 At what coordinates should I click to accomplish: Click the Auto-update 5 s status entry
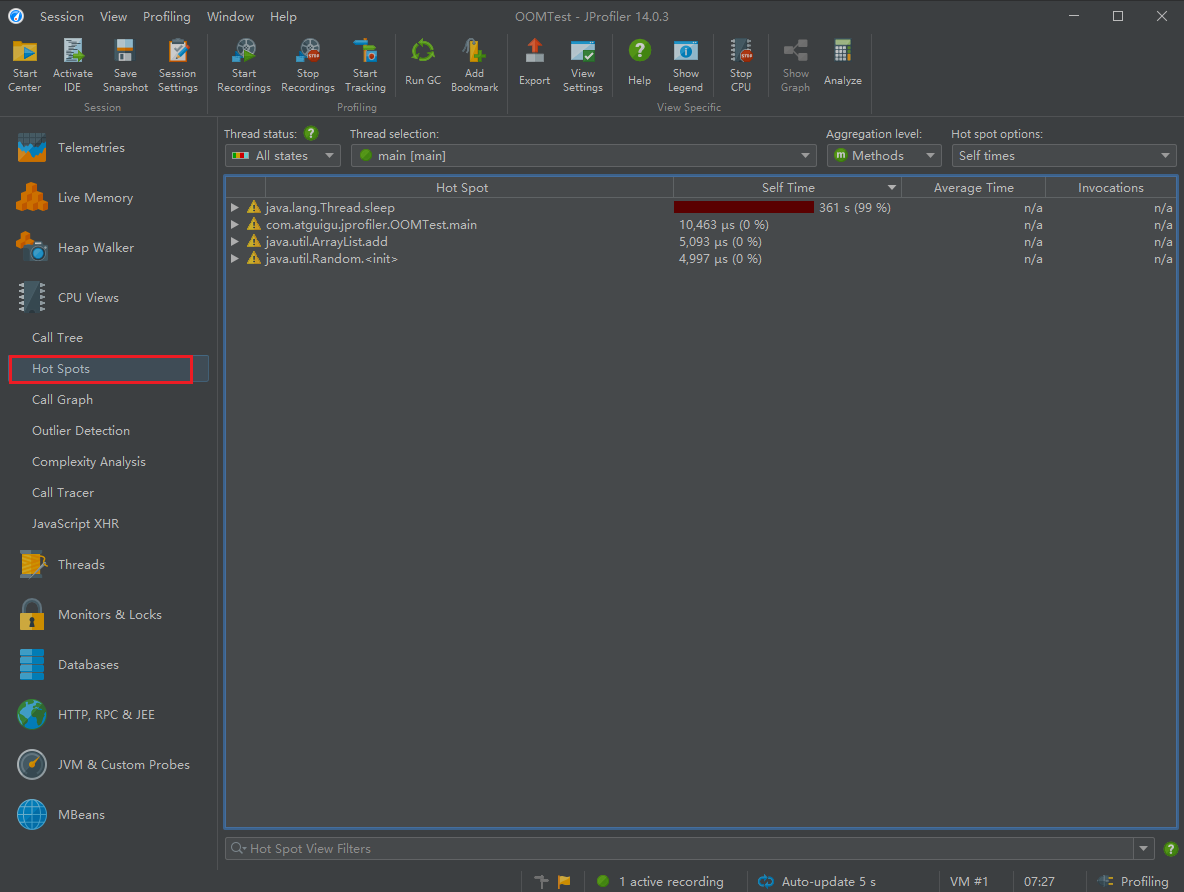(x=817, y=881)
